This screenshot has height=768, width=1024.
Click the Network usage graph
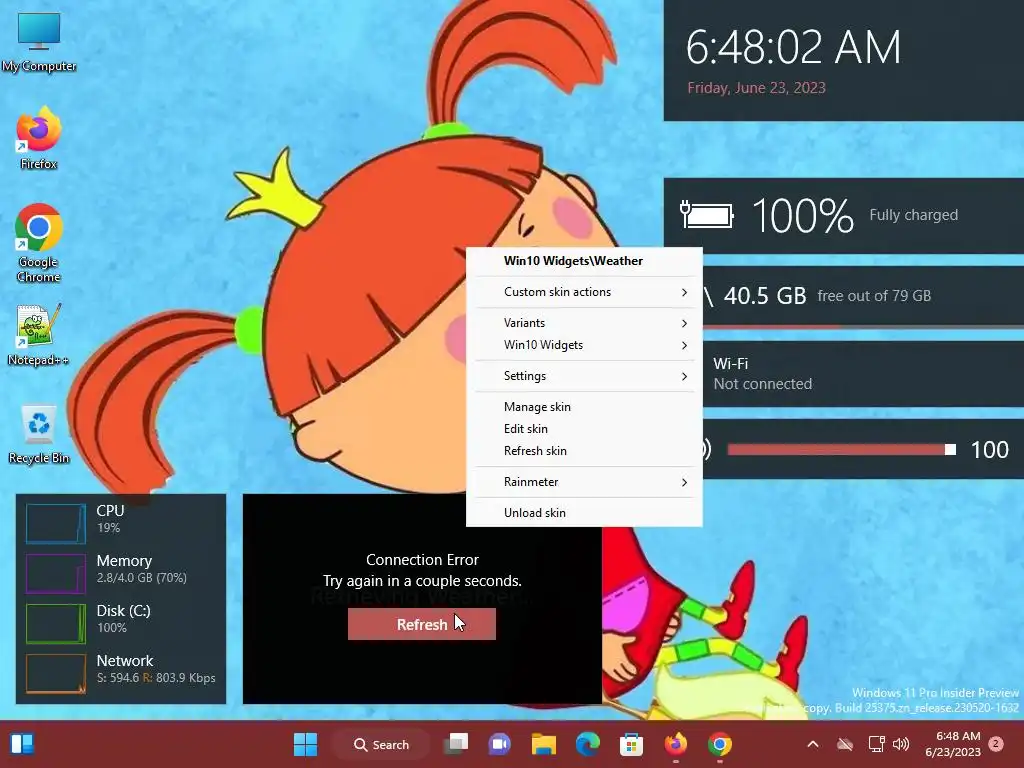click(x=56, y=673)
